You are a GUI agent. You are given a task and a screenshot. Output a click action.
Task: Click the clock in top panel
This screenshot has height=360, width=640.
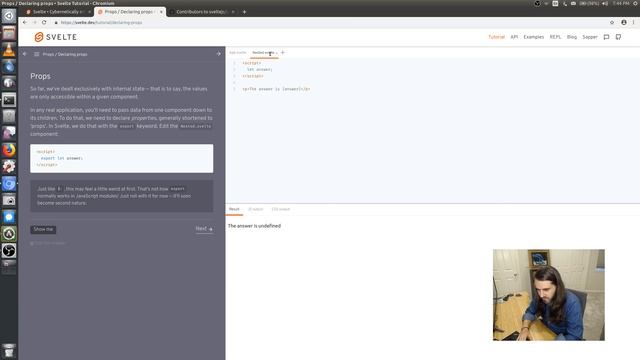click(621, 3)
